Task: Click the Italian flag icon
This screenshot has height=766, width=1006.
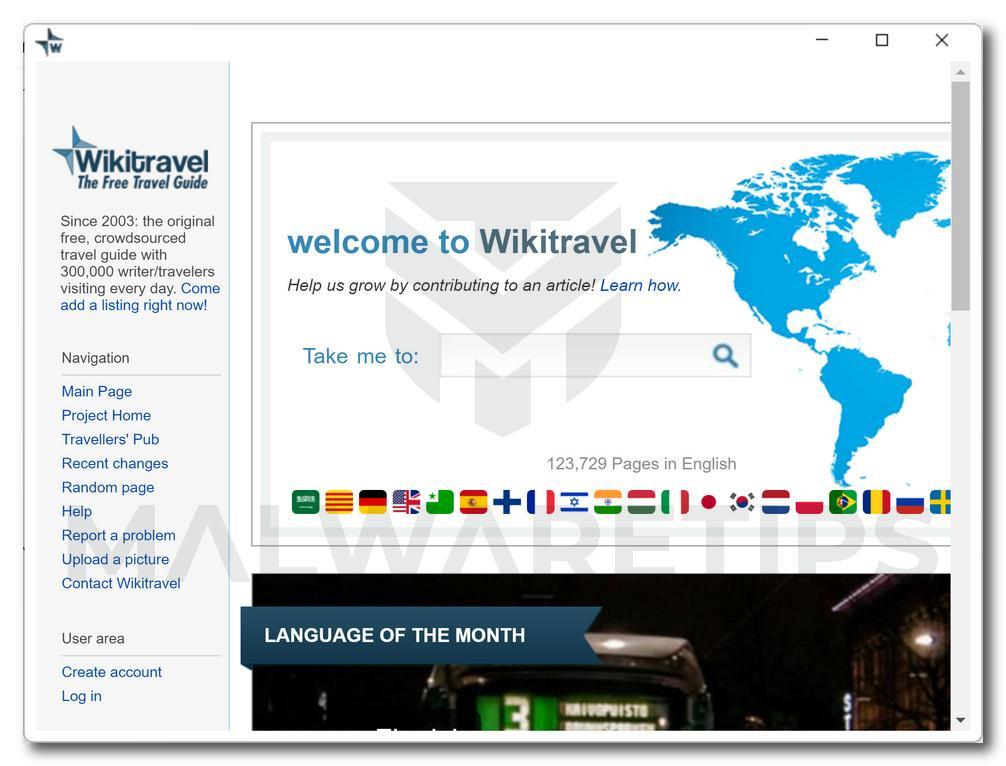Action: [x=675, y=502]
